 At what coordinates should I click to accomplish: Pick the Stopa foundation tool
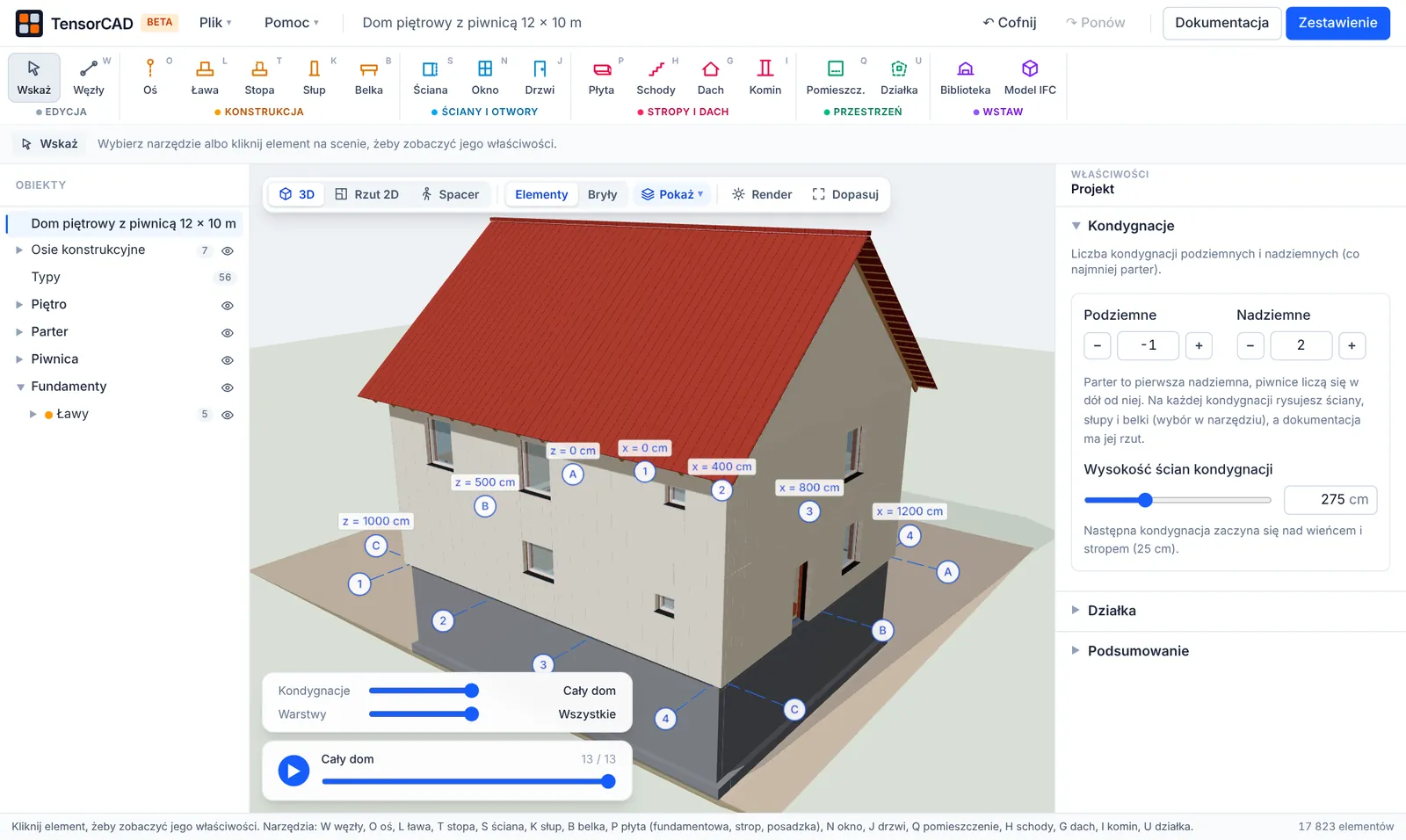pyautogui.click(x=259, y=76)
